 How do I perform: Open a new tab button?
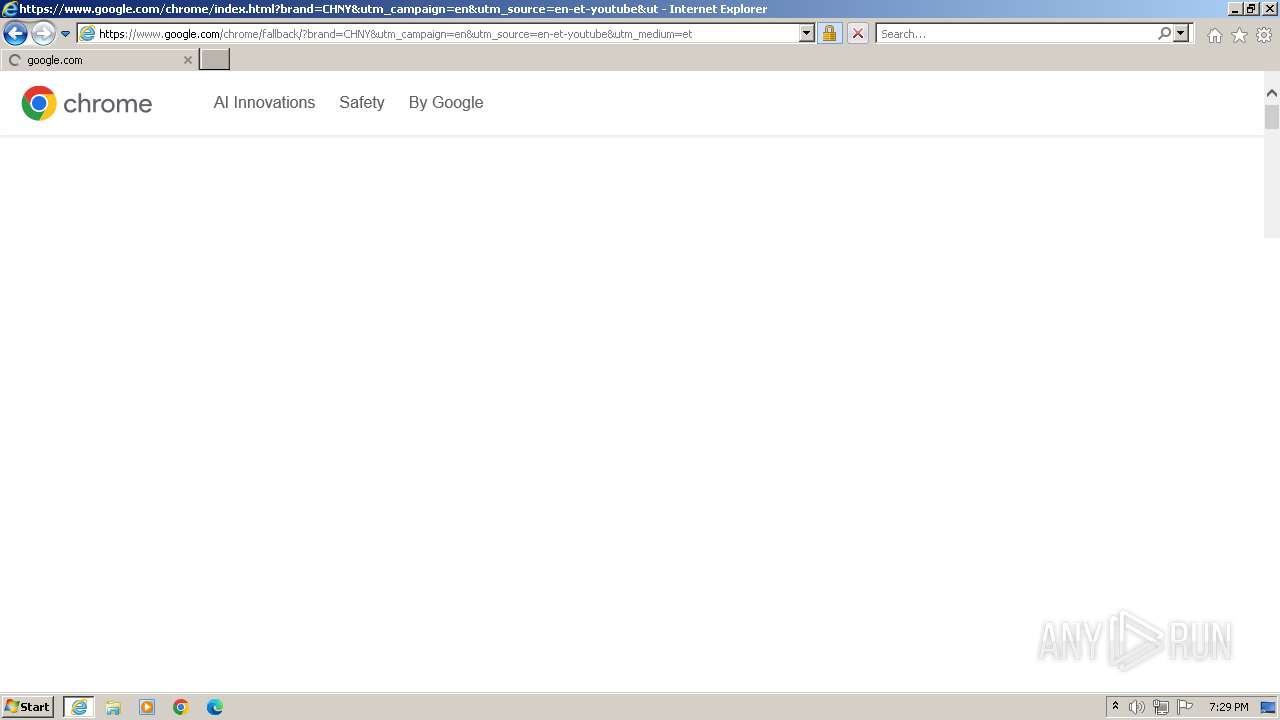pos(215,60)
